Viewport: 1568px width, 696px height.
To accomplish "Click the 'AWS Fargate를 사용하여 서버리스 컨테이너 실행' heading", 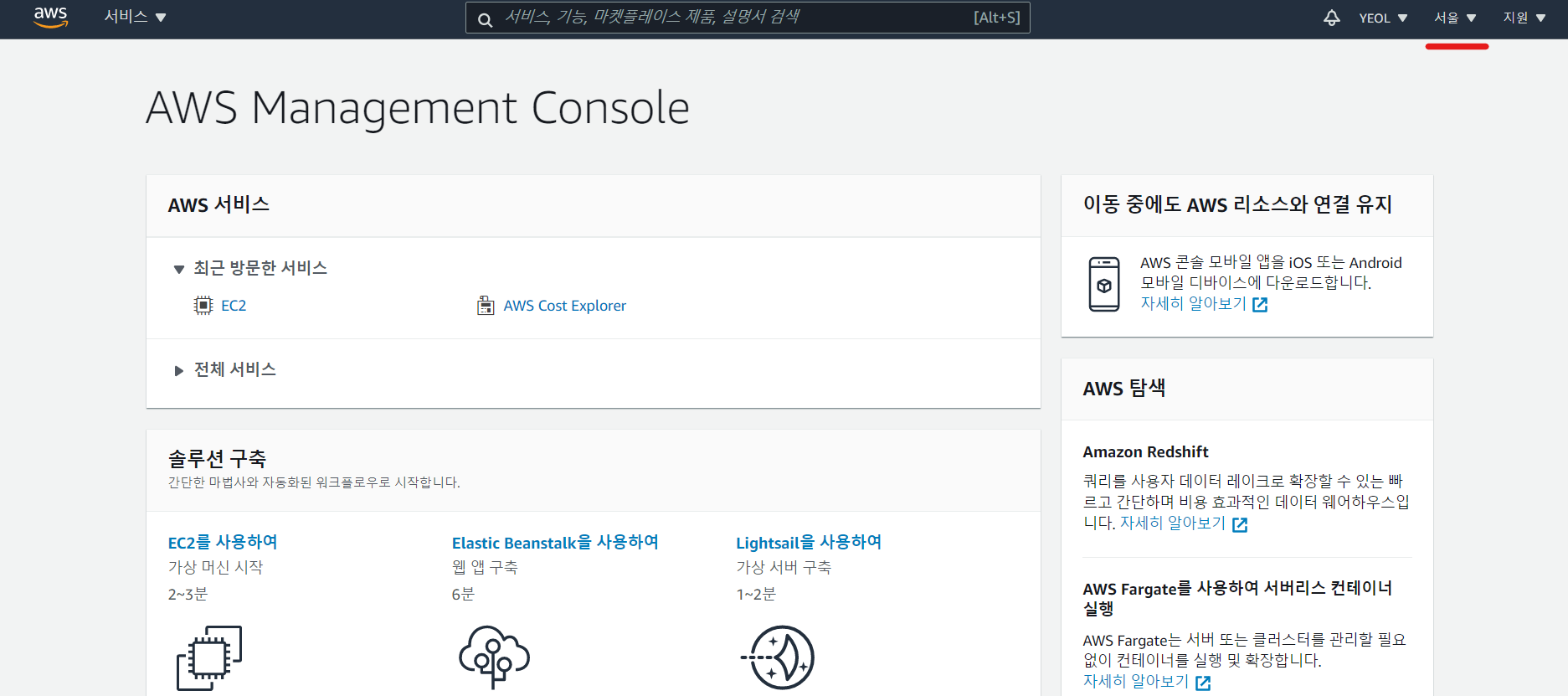I will (1237, 598).
